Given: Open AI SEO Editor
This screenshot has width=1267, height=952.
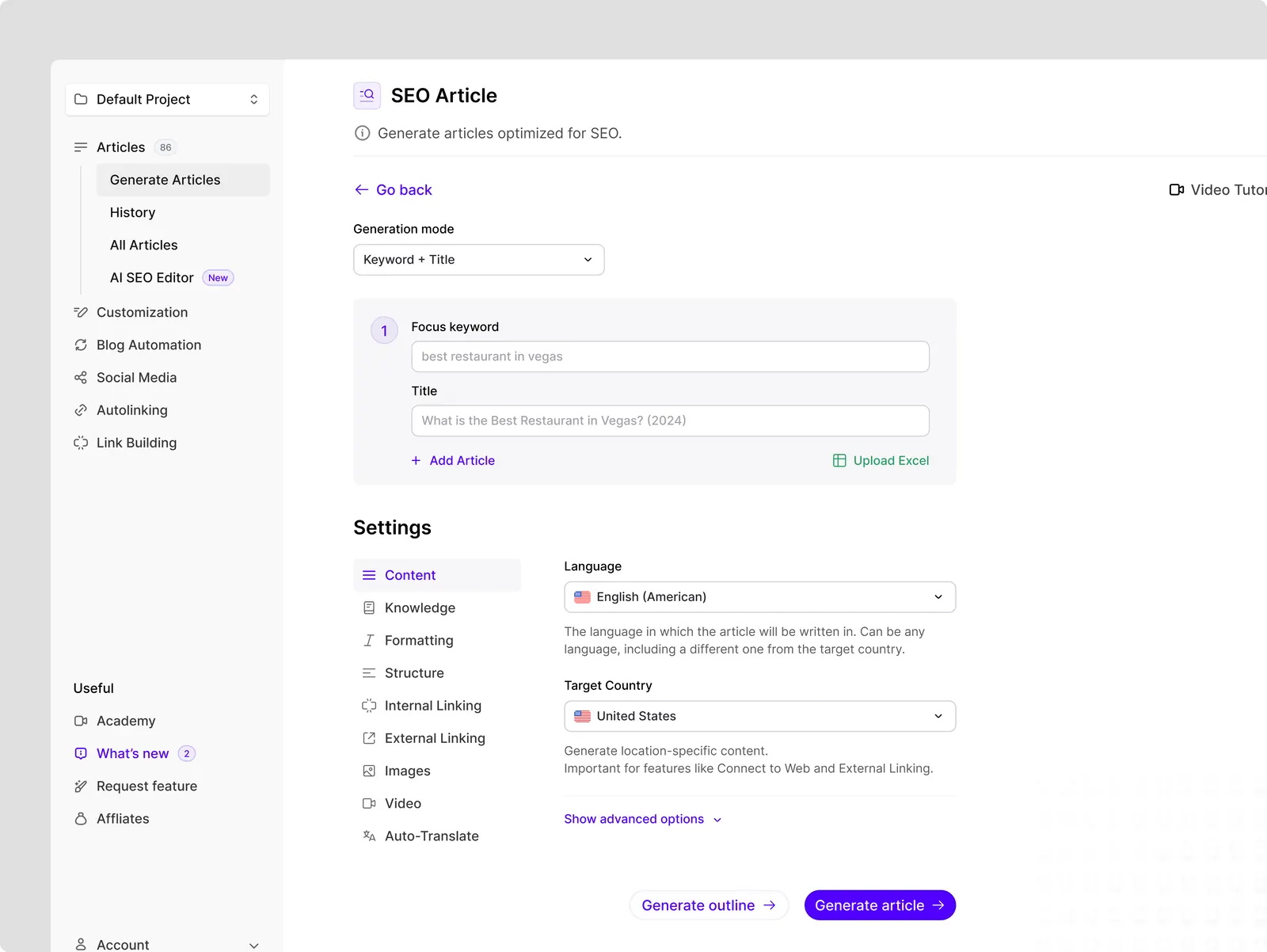Looking at the screenshot, I should [152, 277].
